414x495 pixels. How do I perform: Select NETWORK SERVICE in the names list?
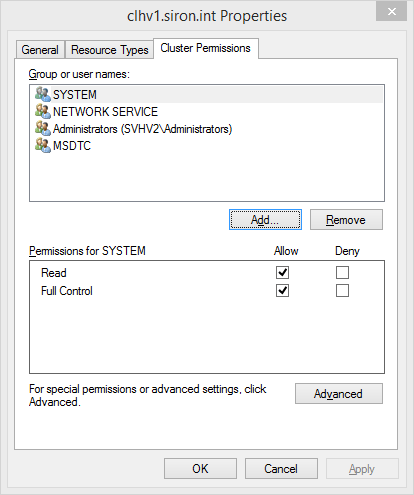(x=207, y=112)
